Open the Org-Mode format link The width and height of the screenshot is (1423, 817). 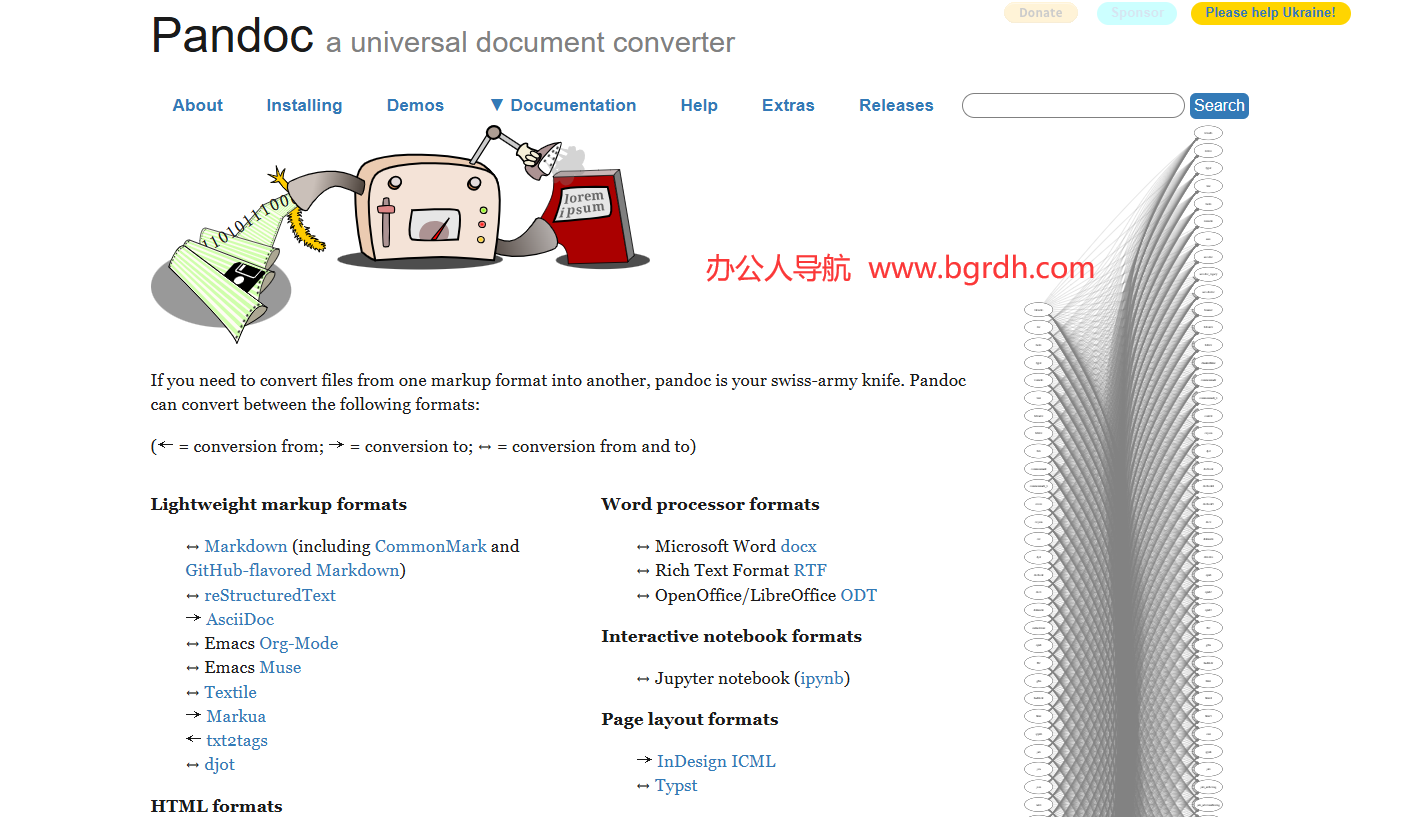point(298,643)
